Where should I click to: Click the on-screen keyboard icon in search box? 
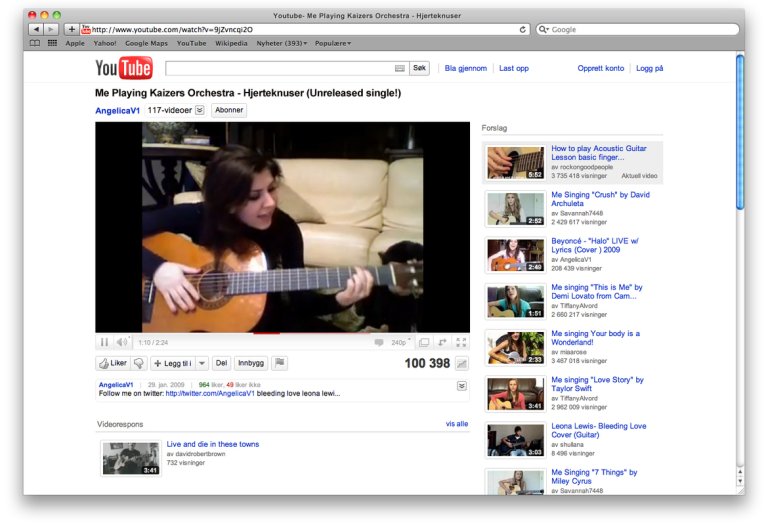click(x=400, y=68)
